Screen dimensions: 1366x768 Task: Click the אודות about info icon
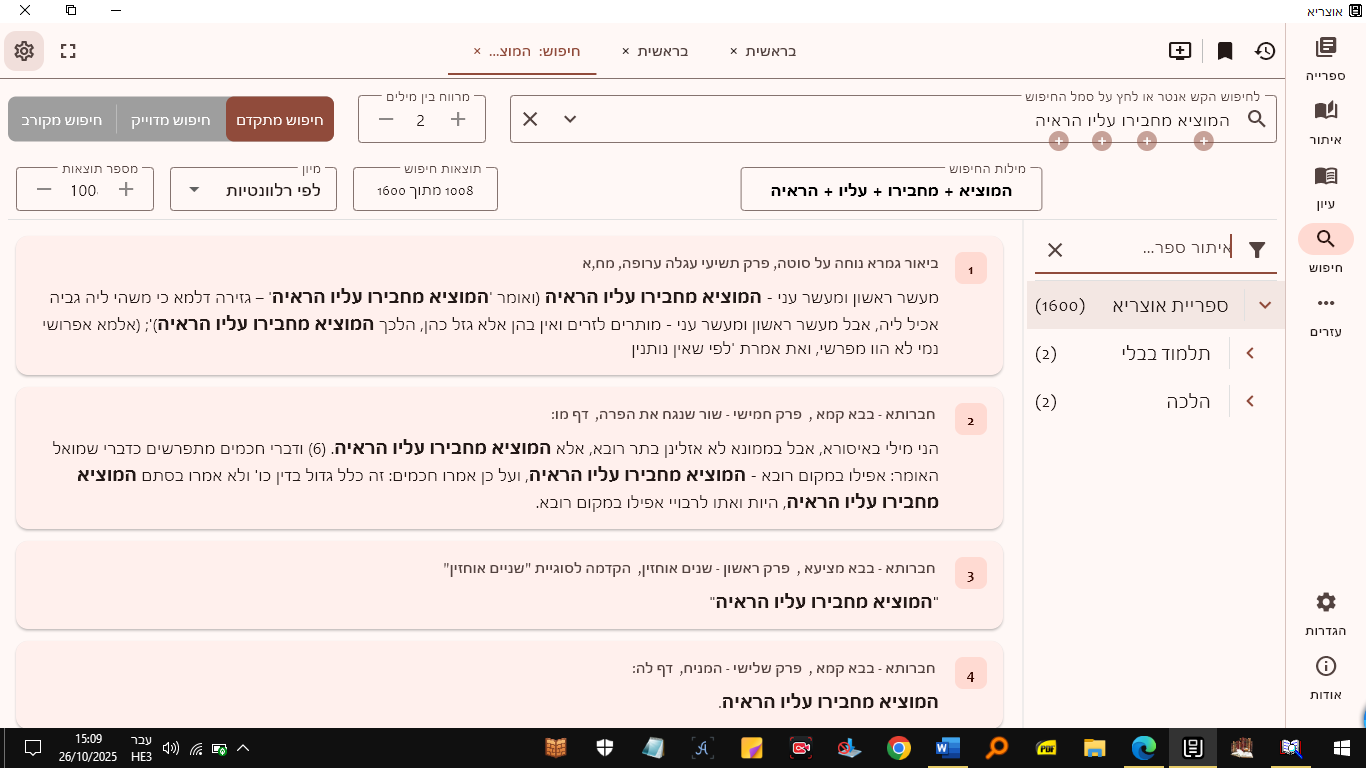(x=1325, y=677)
